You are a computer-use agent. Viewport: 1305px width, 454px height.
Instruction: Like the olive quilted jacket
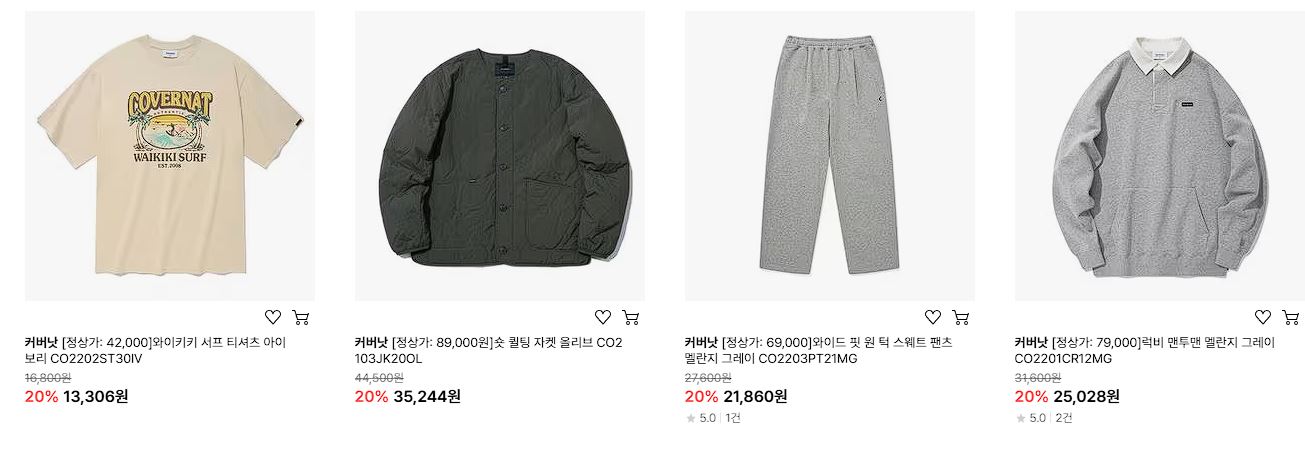(602, 317)
